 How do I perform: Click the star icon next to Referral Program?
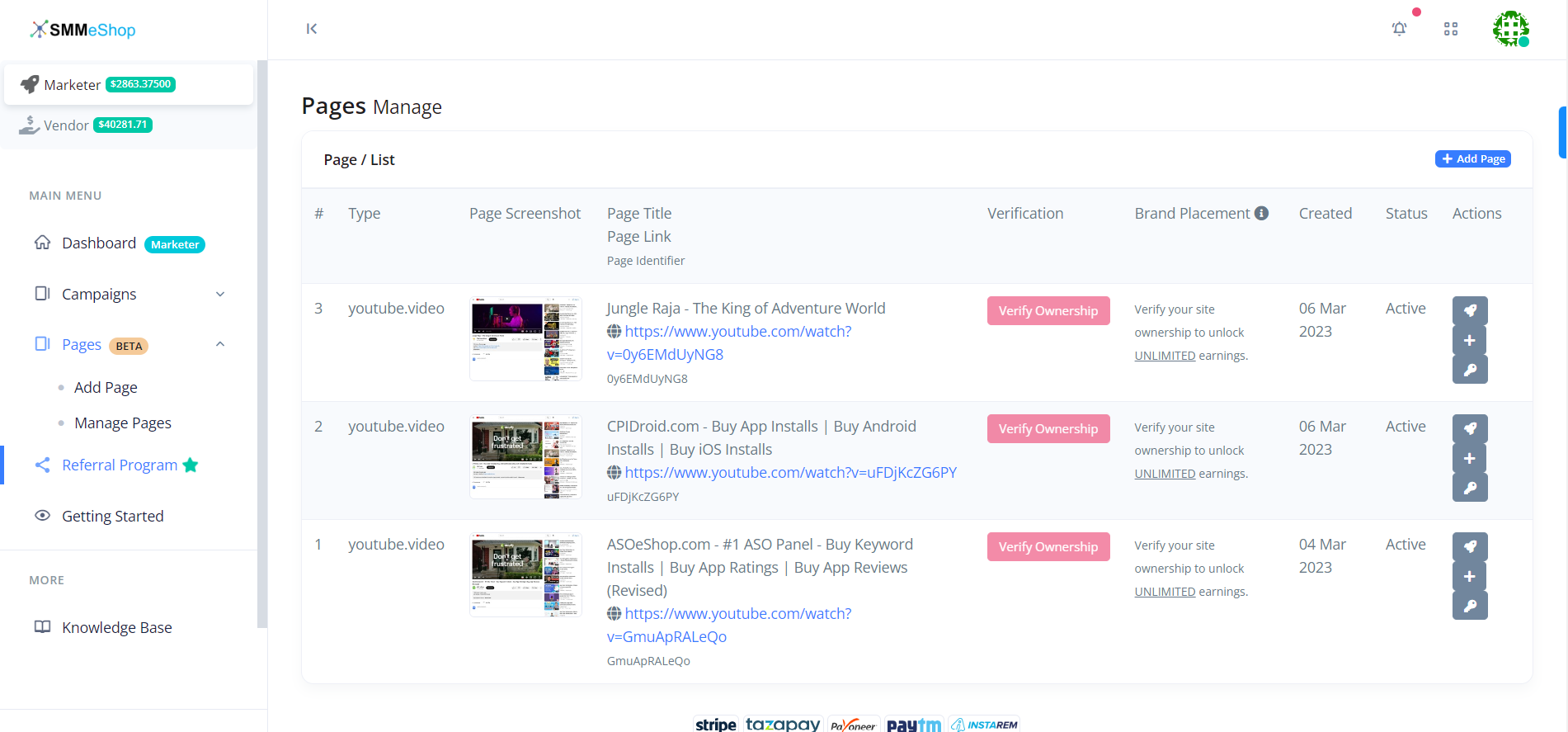click(x=191, y=465)
